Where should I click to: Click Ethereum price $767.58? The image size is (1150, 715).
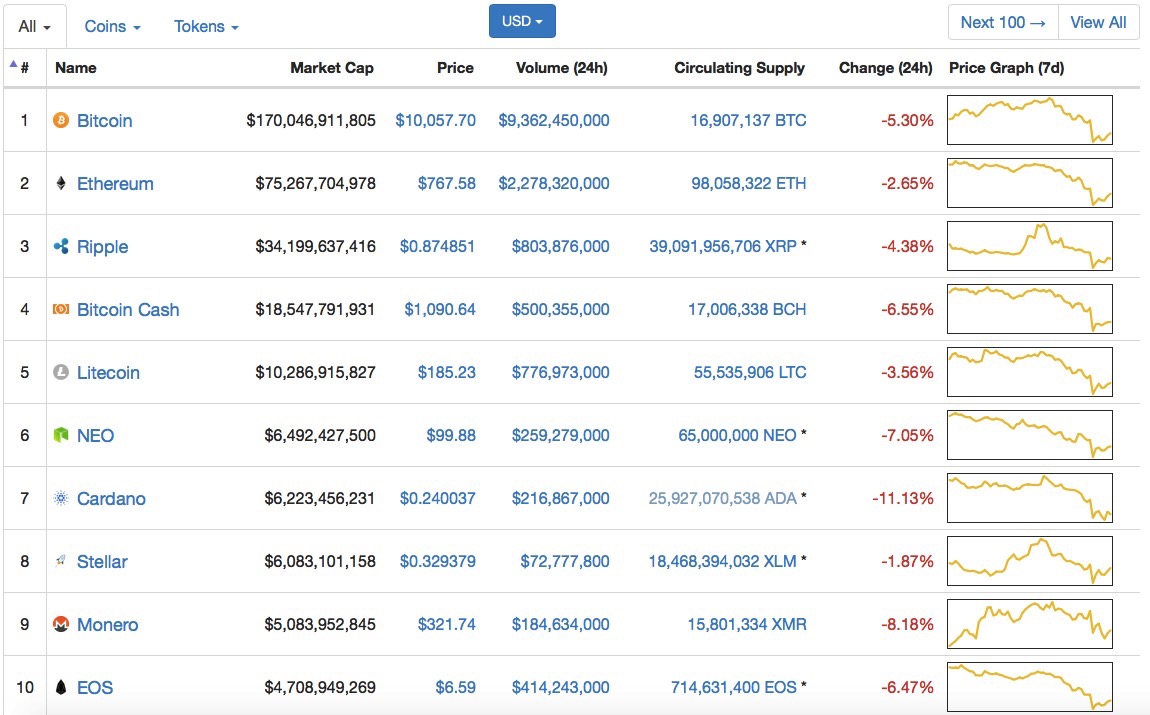click(447, 183)
